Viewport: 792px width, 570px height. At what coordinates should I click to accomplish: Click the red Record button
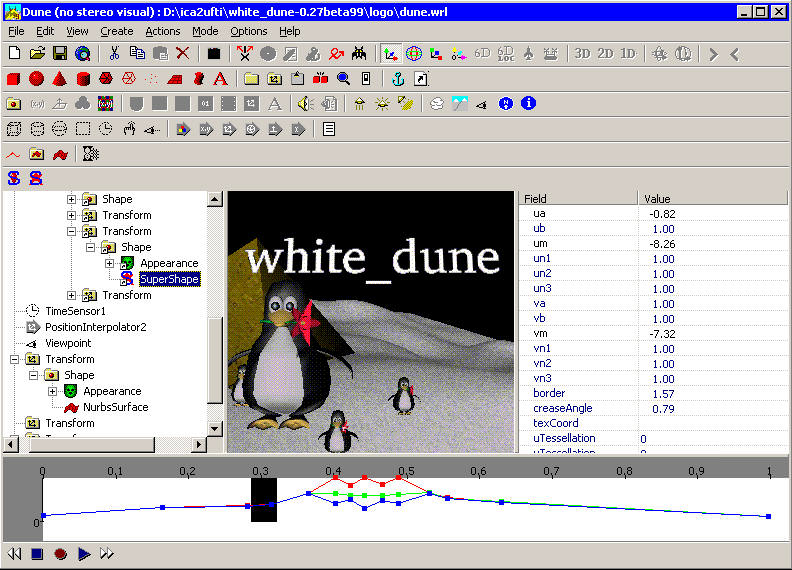(x=61, y=554)
